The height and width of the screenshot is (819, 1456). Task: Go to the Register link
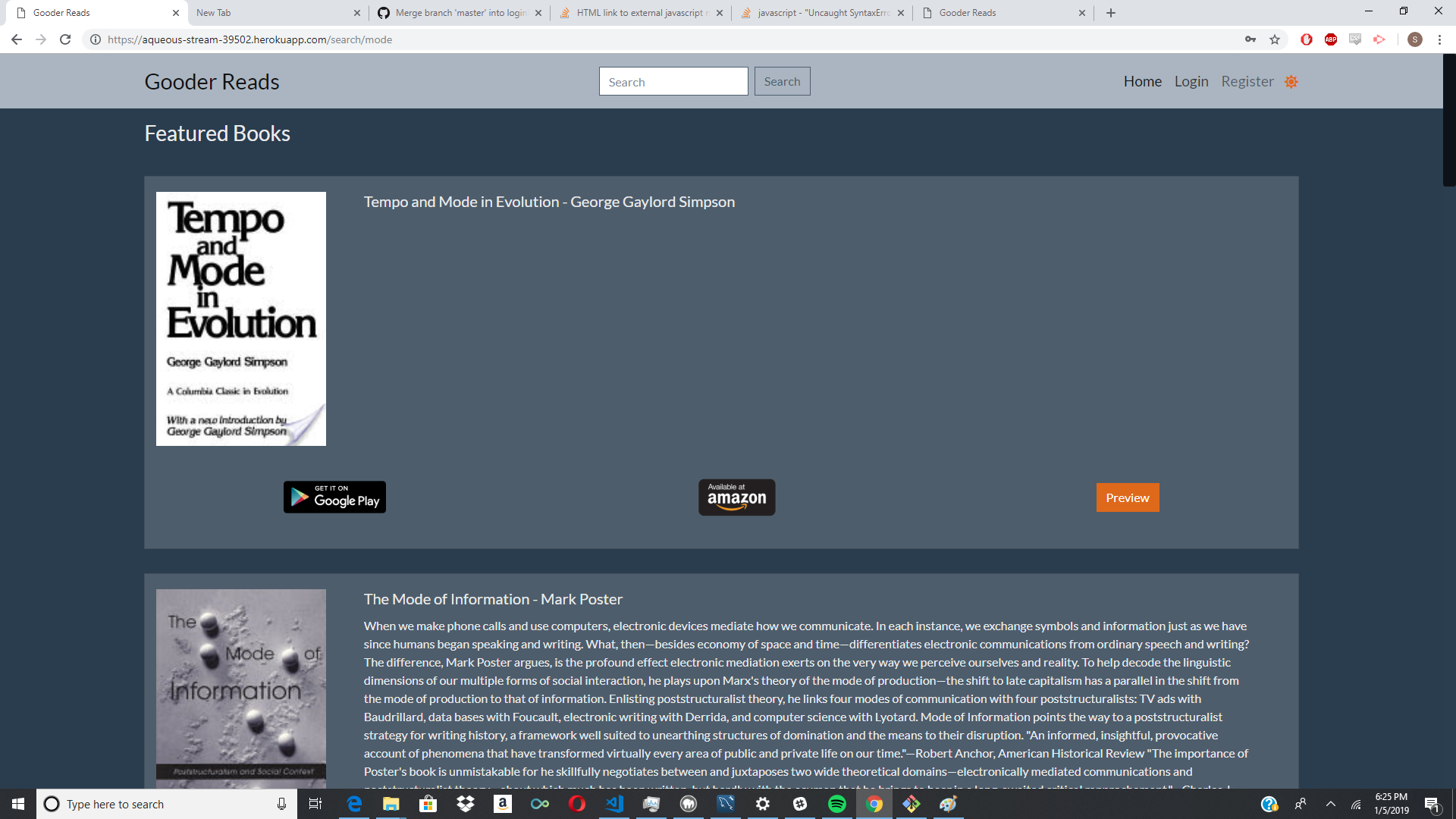(x=1247, y=82)
